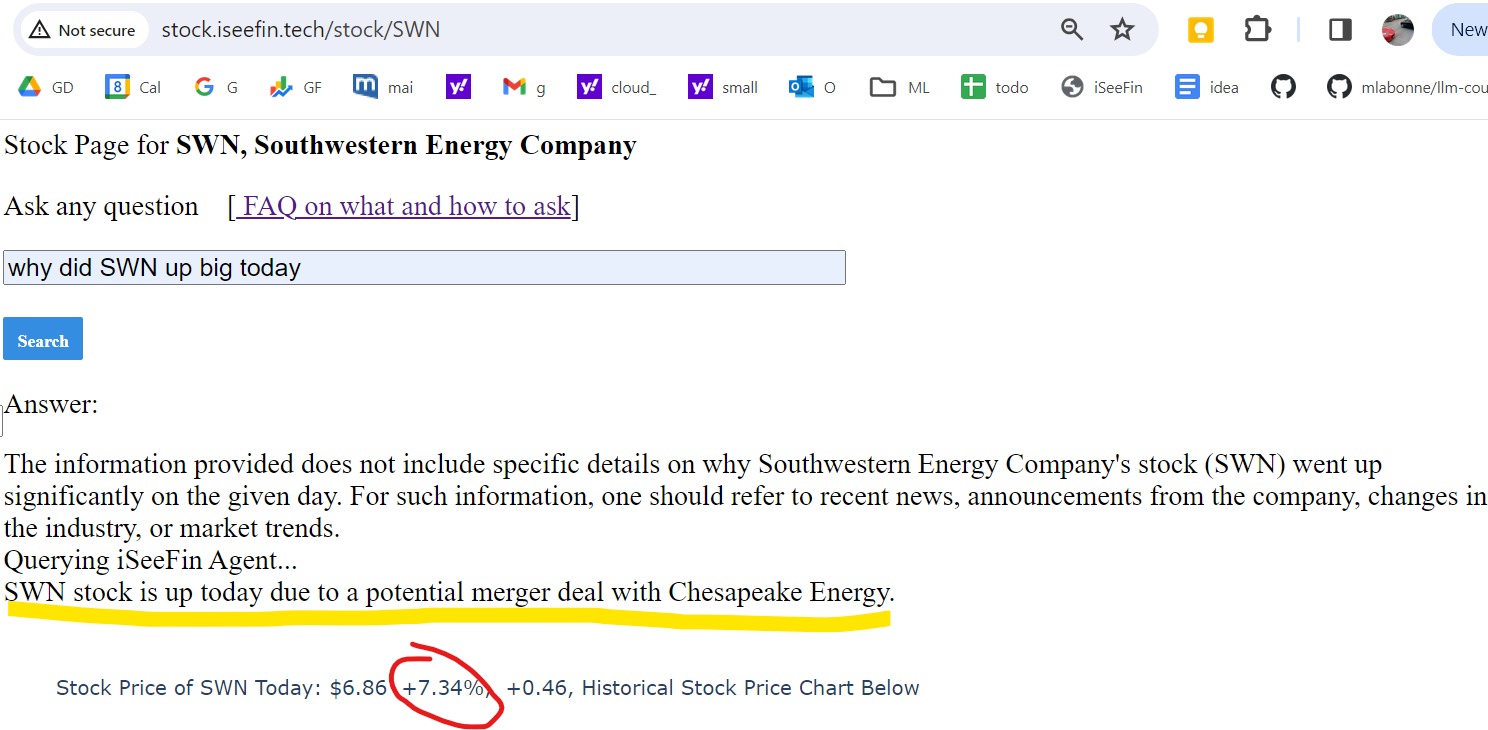
Task: Open the unlabeled Yahoo bookmark icon
Action: [458, 87]
